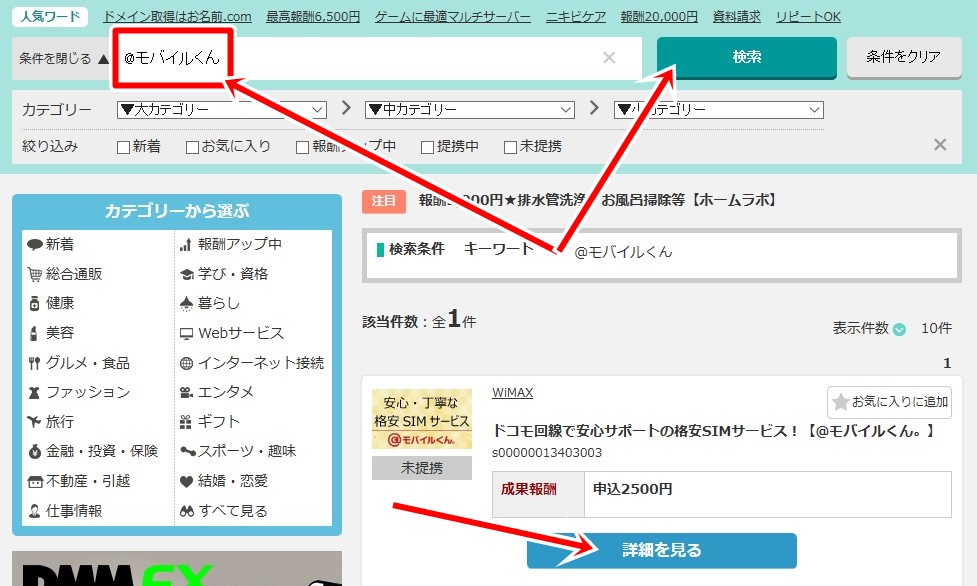Click the 結婚・恋愛 heart icon
This screenshot has width=977, height=586.
point(186,481)
